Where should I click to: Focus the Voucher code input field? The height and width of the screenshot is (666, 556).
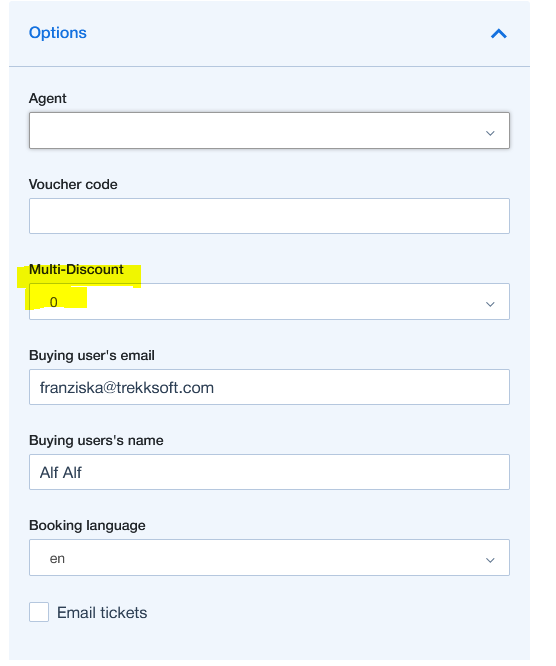pos(269,216)
